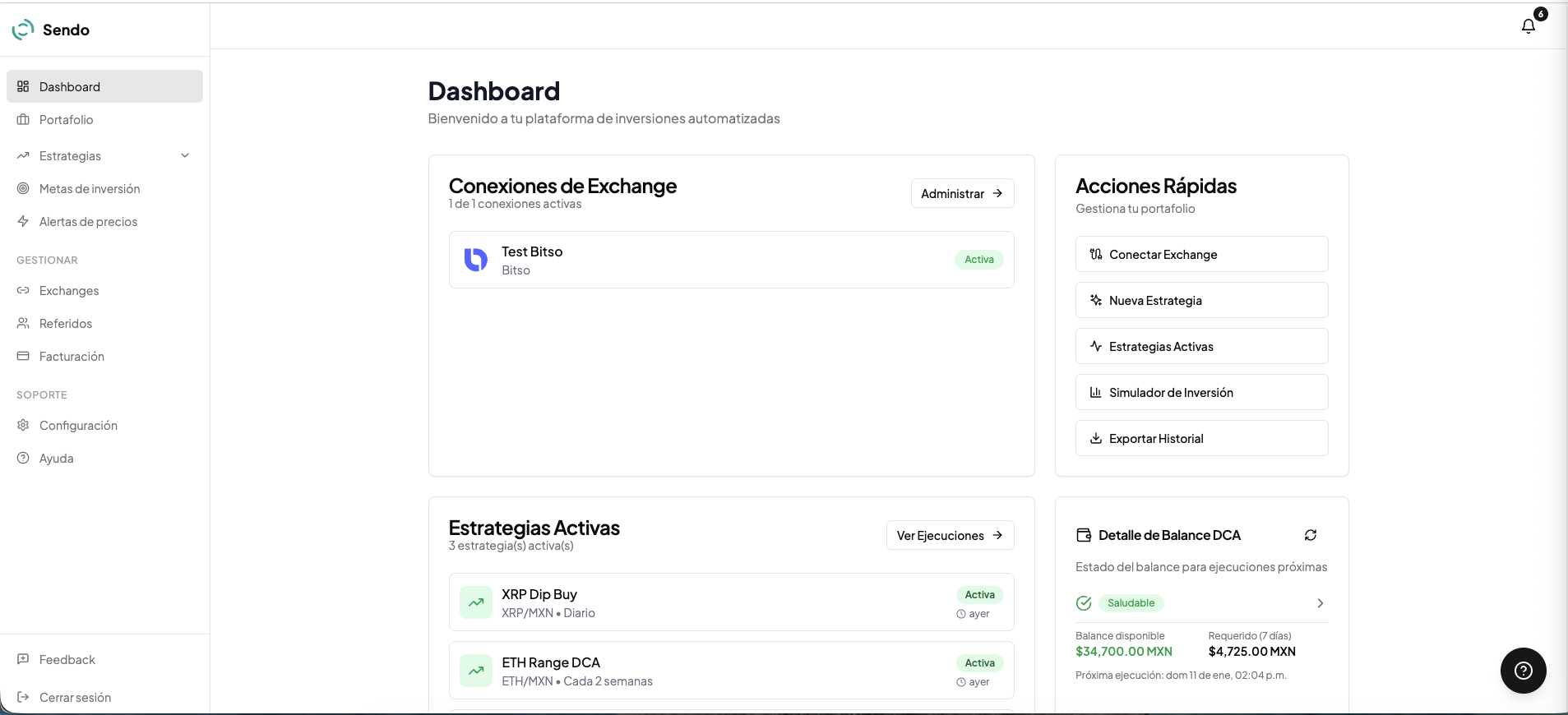Expand balance status details chevron
This screenshot has width=1568, height=715.
(1321, 603)
